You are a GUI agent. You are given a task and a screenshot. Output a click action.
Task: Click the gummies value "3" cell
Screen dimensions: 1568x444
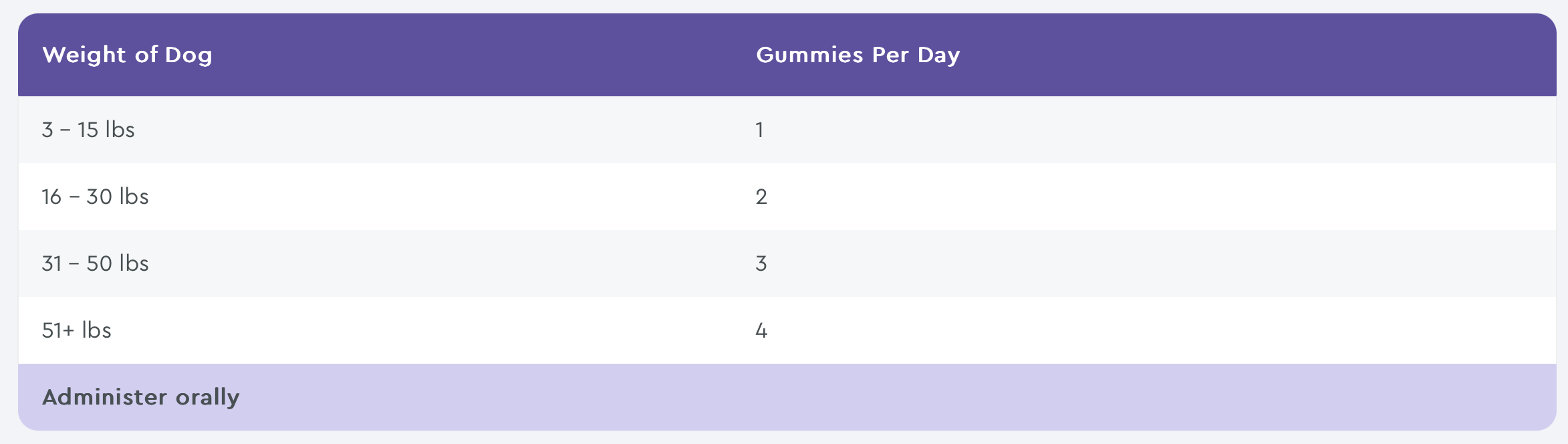tap(761, 263)
